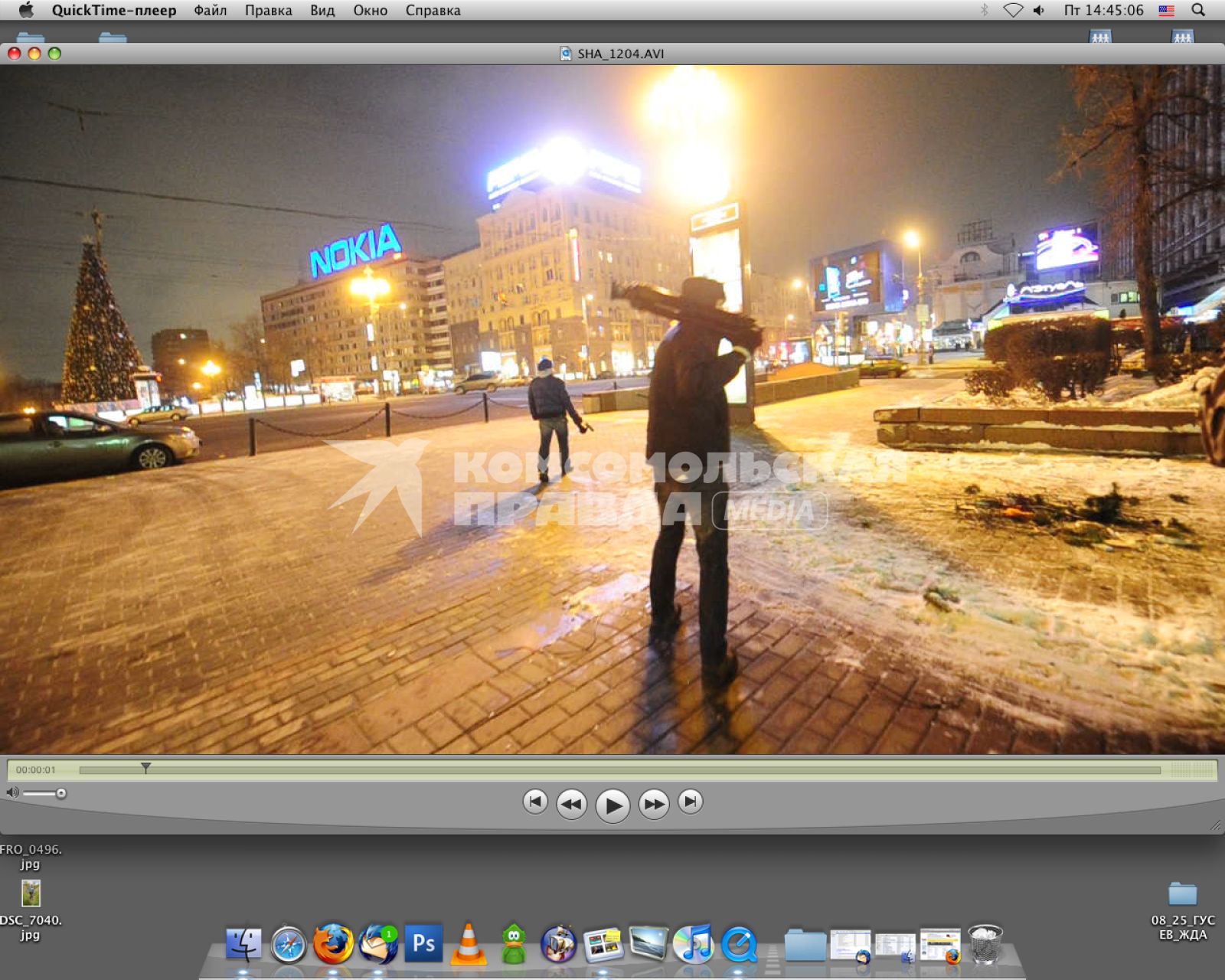Jump to the start of the movie
Image resolution: width=1225 pixels, height=980 pixels.
(535, 802)
